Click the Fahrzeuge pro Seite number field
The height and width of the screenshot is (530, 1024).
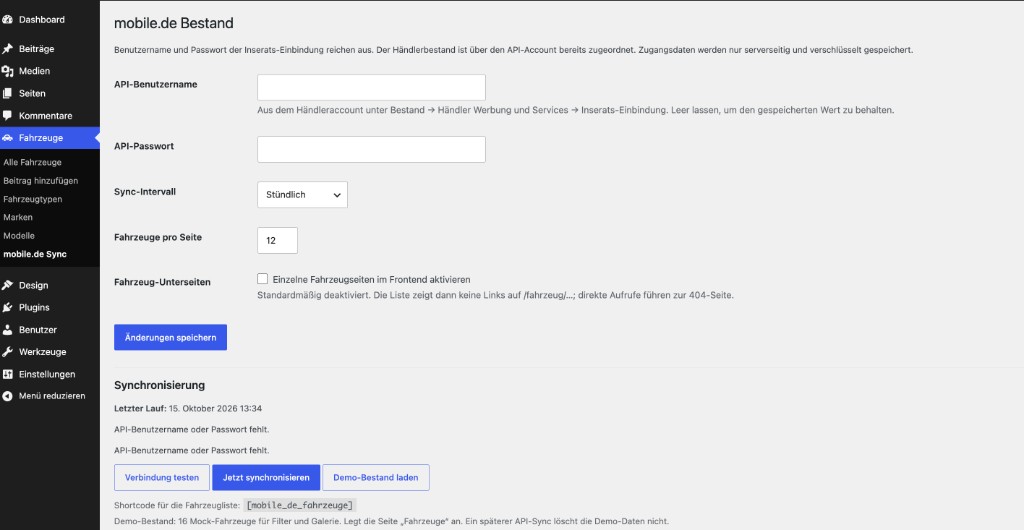coord(278,240)
